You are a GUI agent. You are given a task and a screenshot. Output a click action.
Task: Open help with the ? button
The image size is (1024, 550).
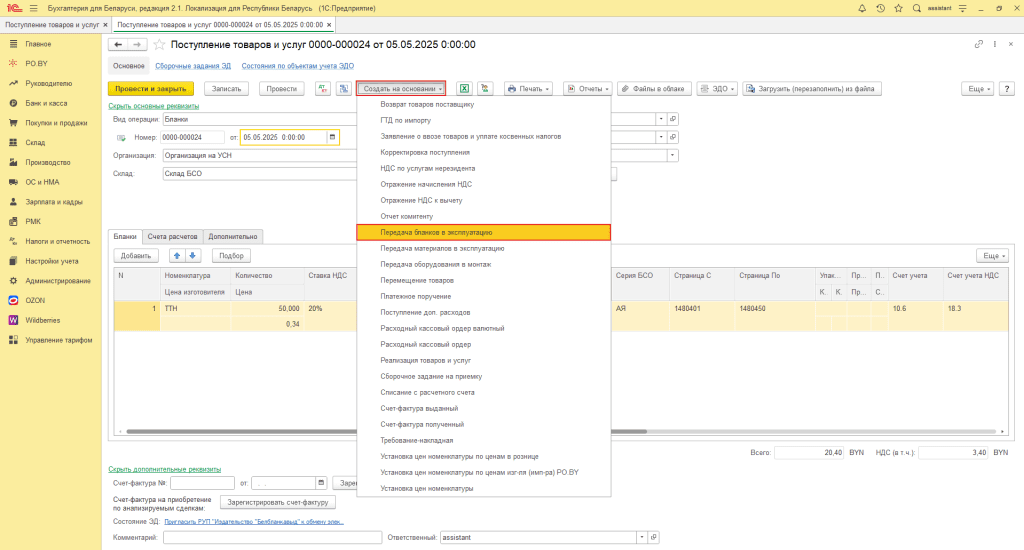[x=1007, y=89]
